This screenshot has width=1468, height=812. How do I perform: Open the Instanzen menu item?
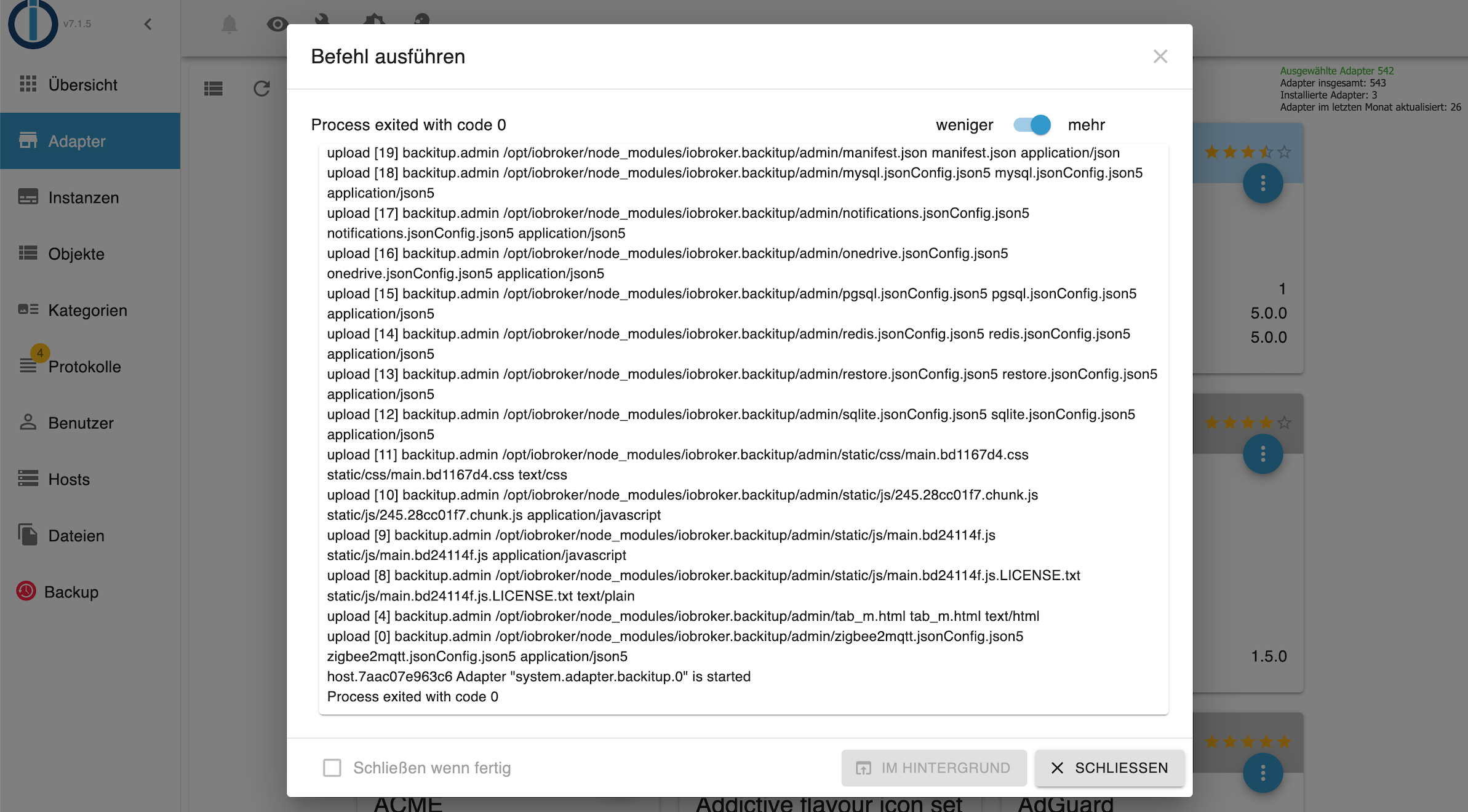click(x=83, y=197)
